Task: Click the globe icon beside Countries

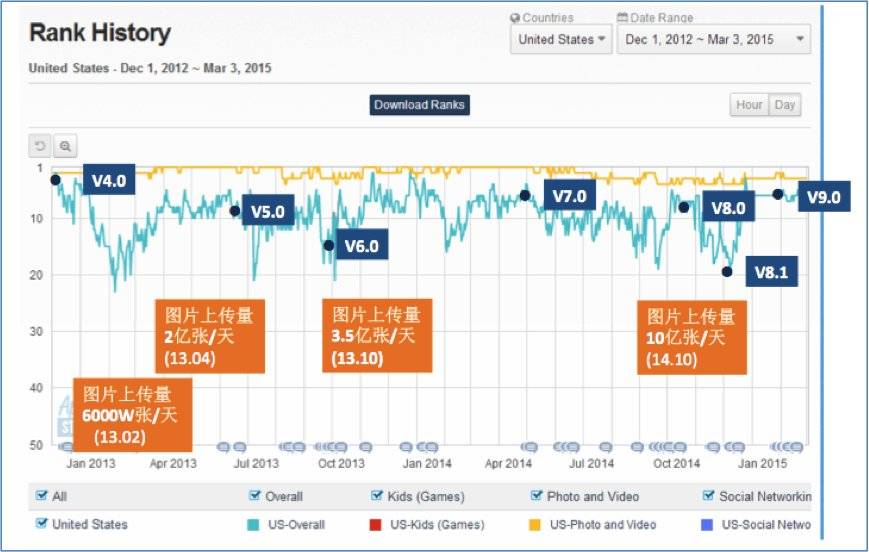Action: pyautogui.click(x=515, y=18)
